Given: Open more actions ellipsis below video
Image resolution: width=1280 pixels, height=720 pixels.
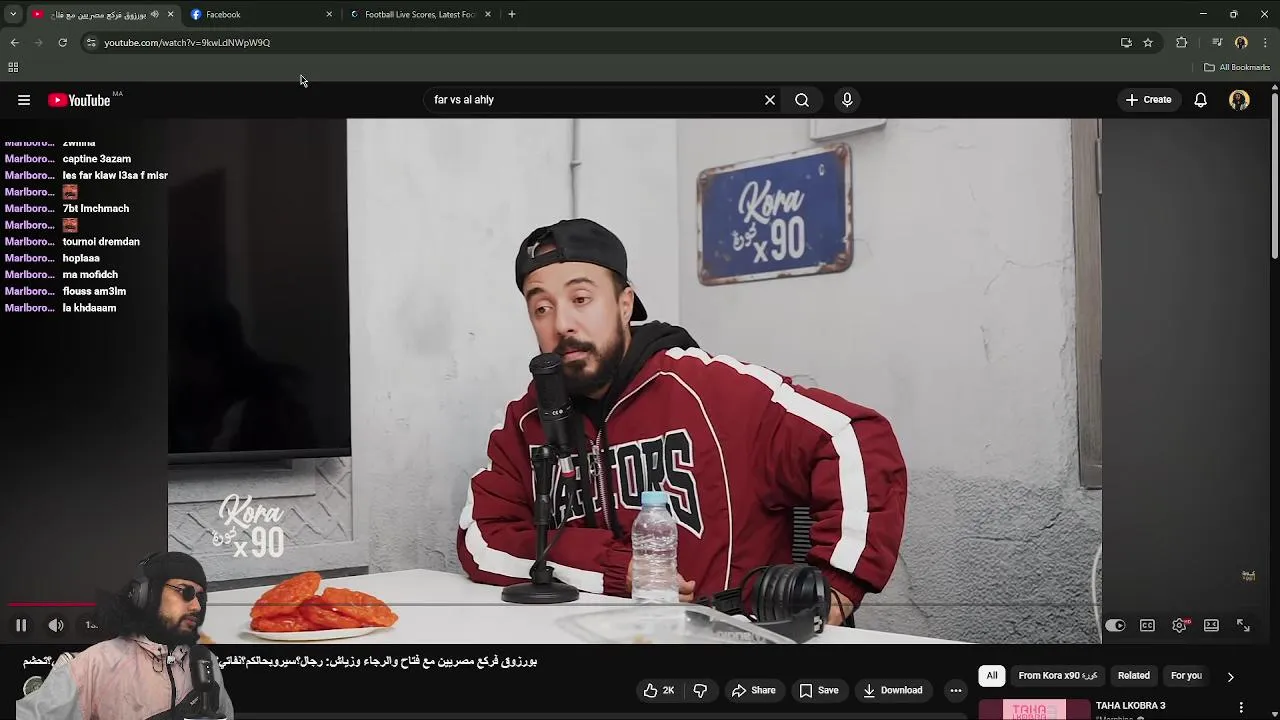Looking at the screenshot, I should (x=956, y=690).
